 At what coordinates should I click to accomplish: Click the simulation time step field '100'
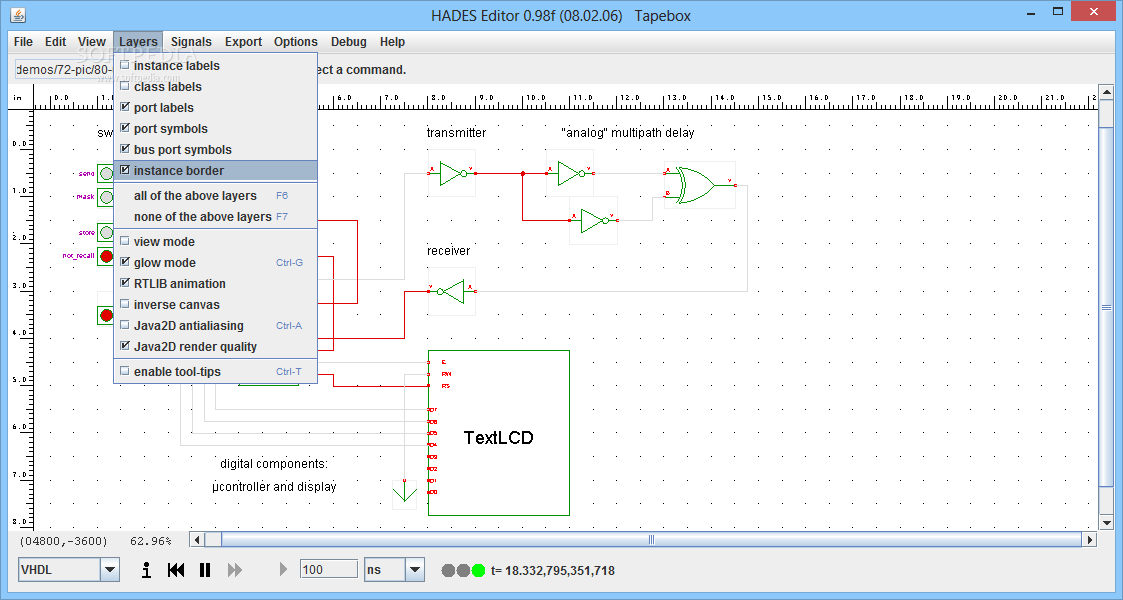point(329,569)
